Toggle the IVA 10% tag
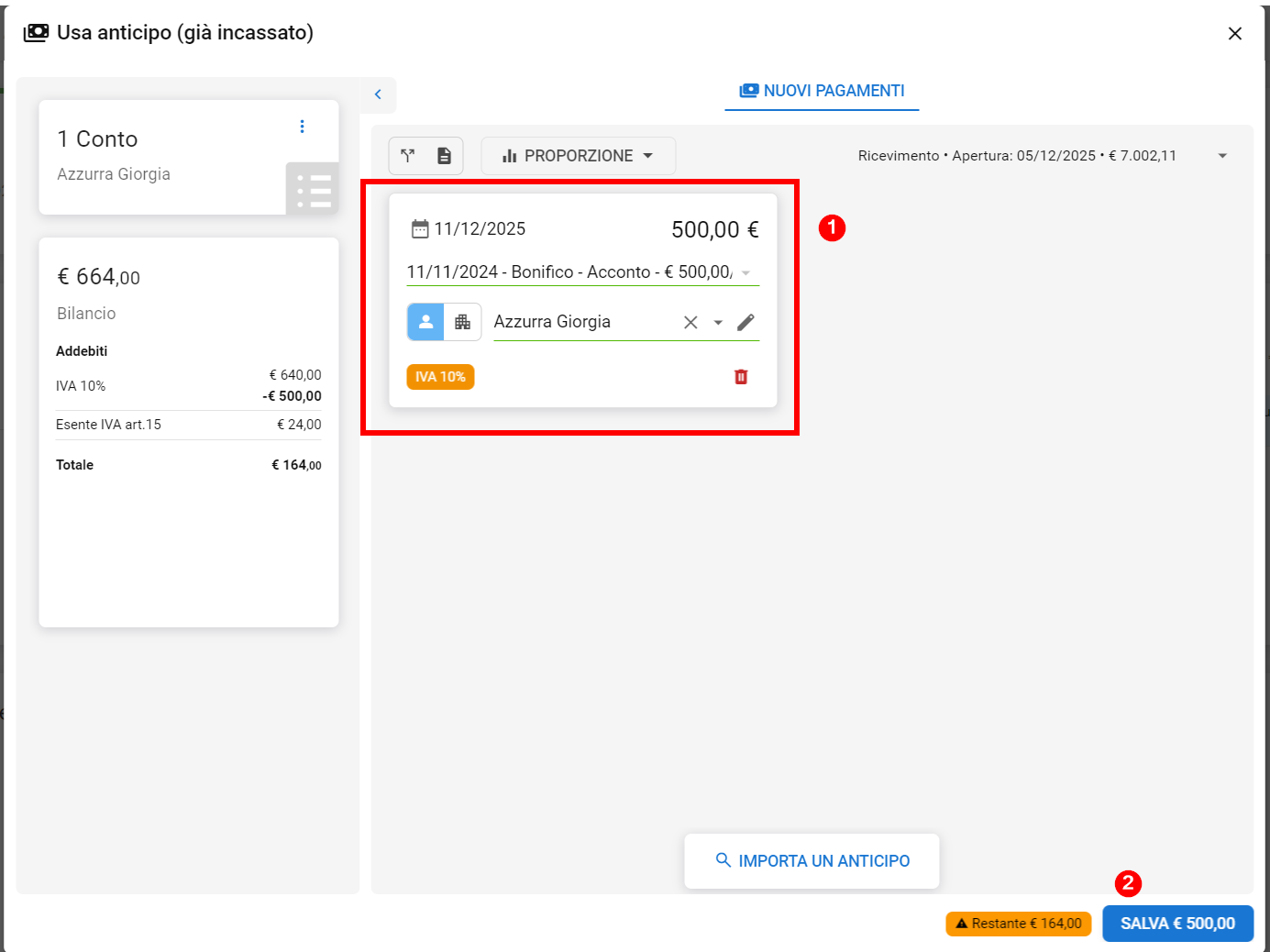1270x952 pixels. [x=440, y=377]
